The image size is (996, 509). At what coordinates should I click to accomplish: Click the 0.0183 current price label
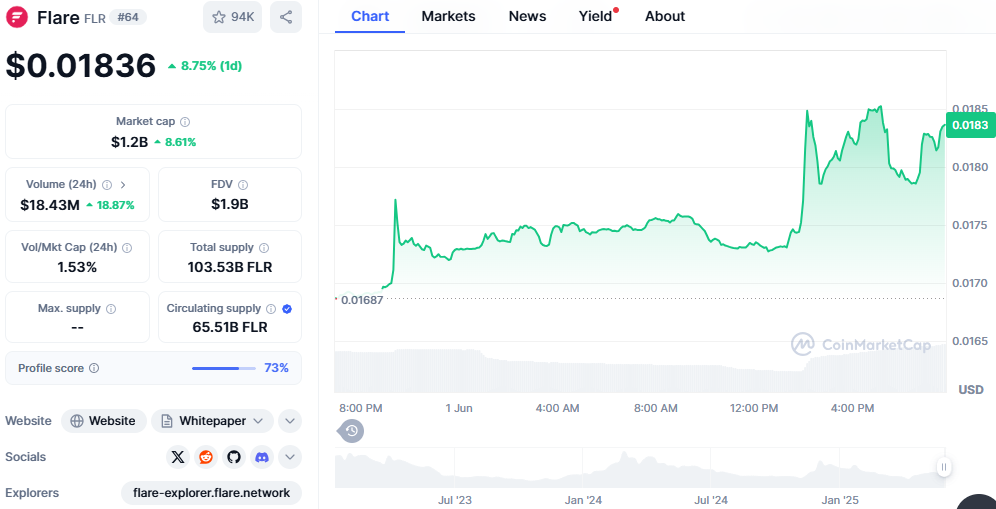970,125
